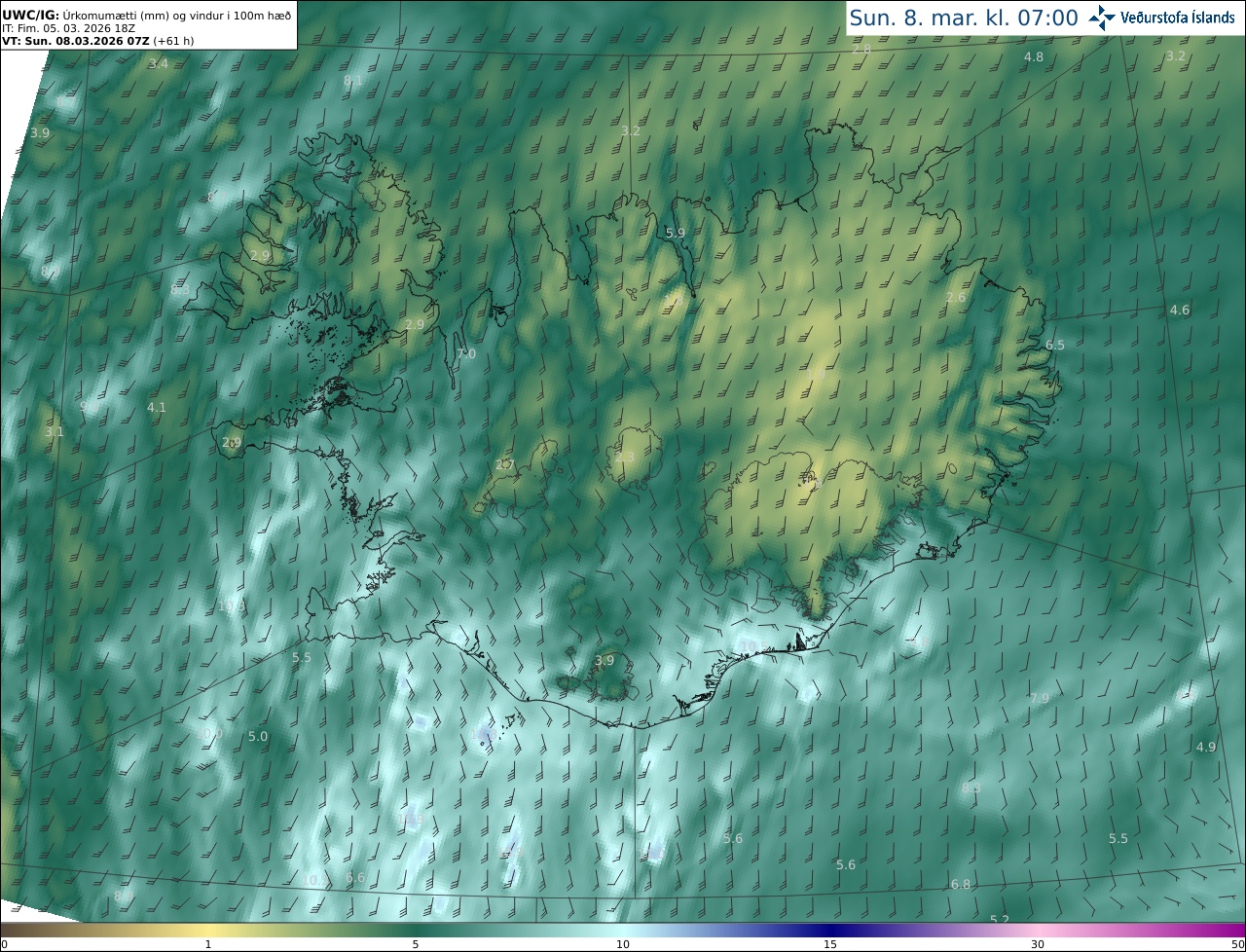Click the '4.9' value on the map
Screen dimensions: 1246x952
1206,748
